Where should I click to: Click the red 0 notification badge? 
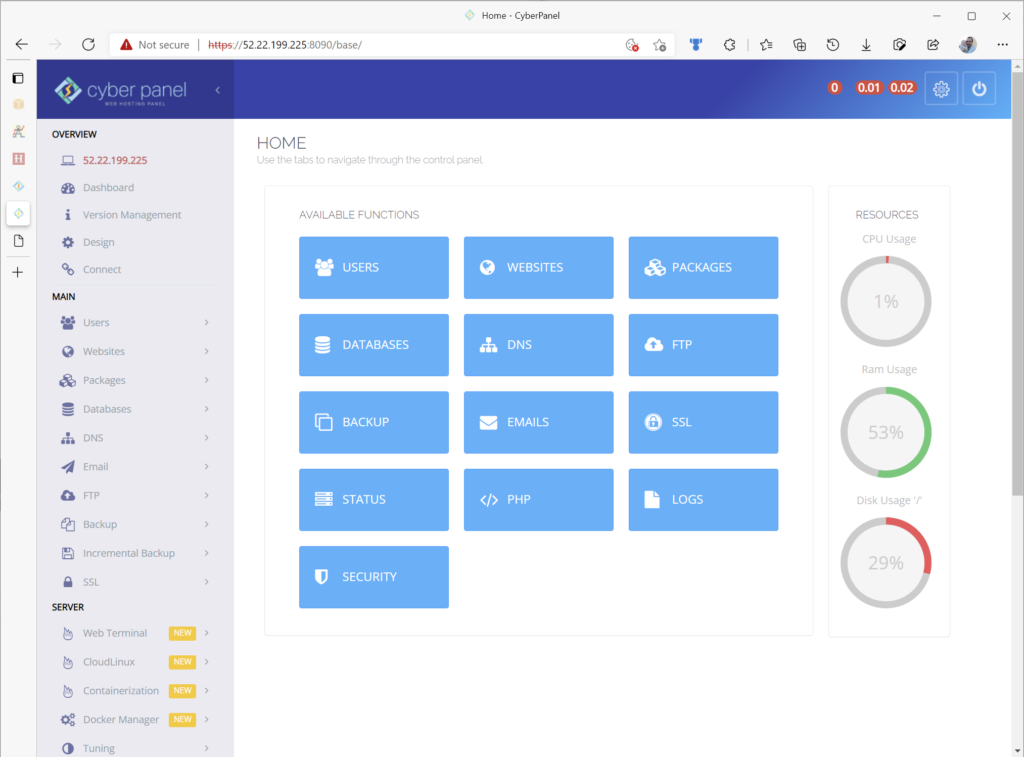(x=834, y=88)
